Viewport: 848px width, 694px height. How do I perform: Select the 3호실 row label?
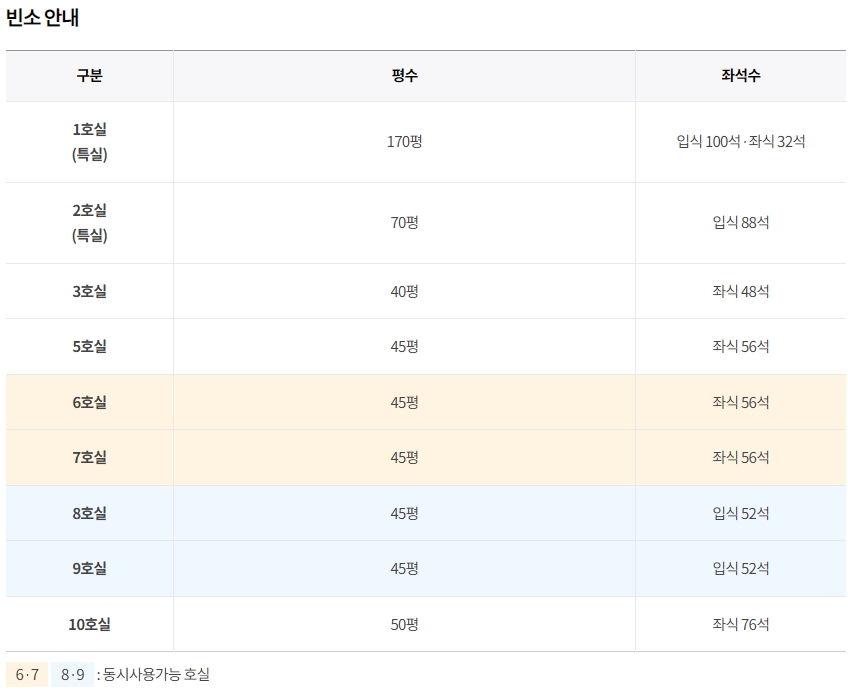[89, 292]
